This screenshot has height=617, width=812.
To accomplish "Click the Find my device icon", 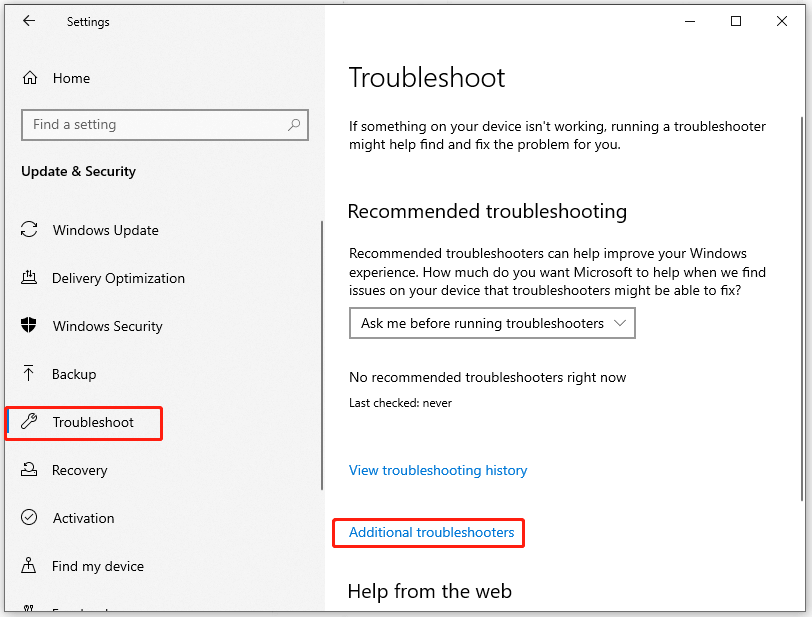I will click(30, 566).
